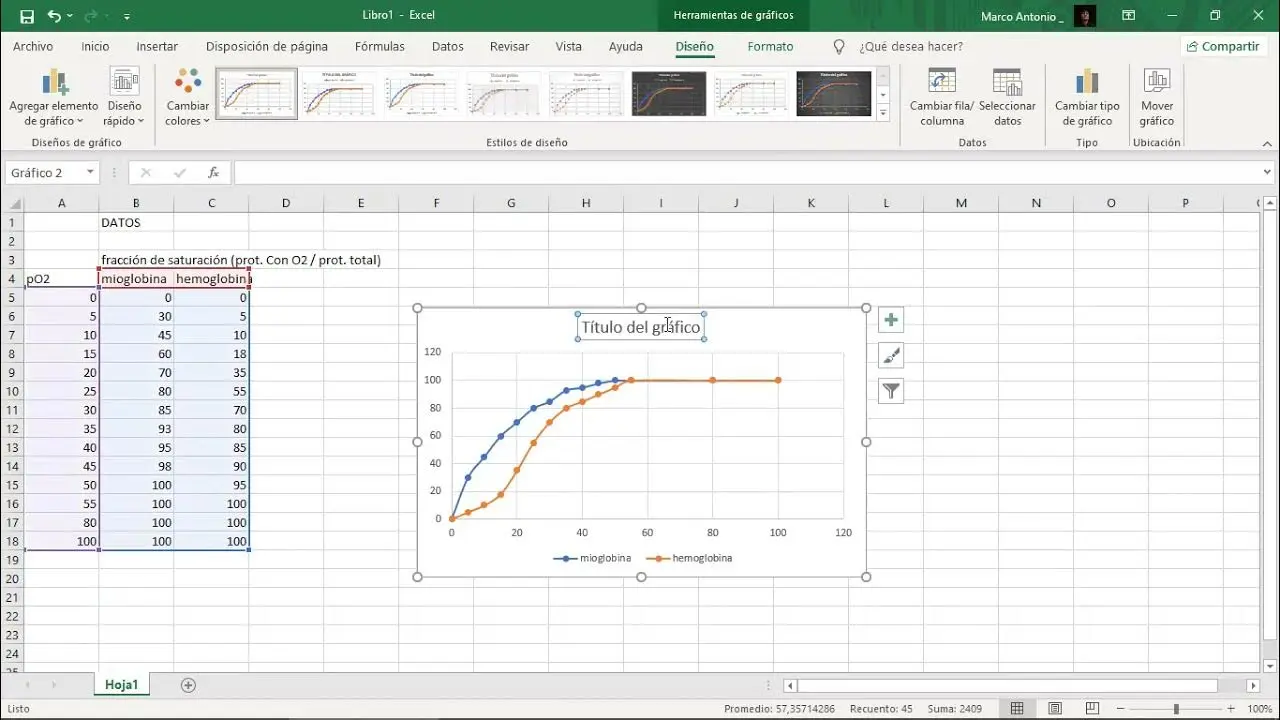Open 'Agregar elemento de gráfico' in the ribbon
This screenshot has height=720, width=1280.
54,95
